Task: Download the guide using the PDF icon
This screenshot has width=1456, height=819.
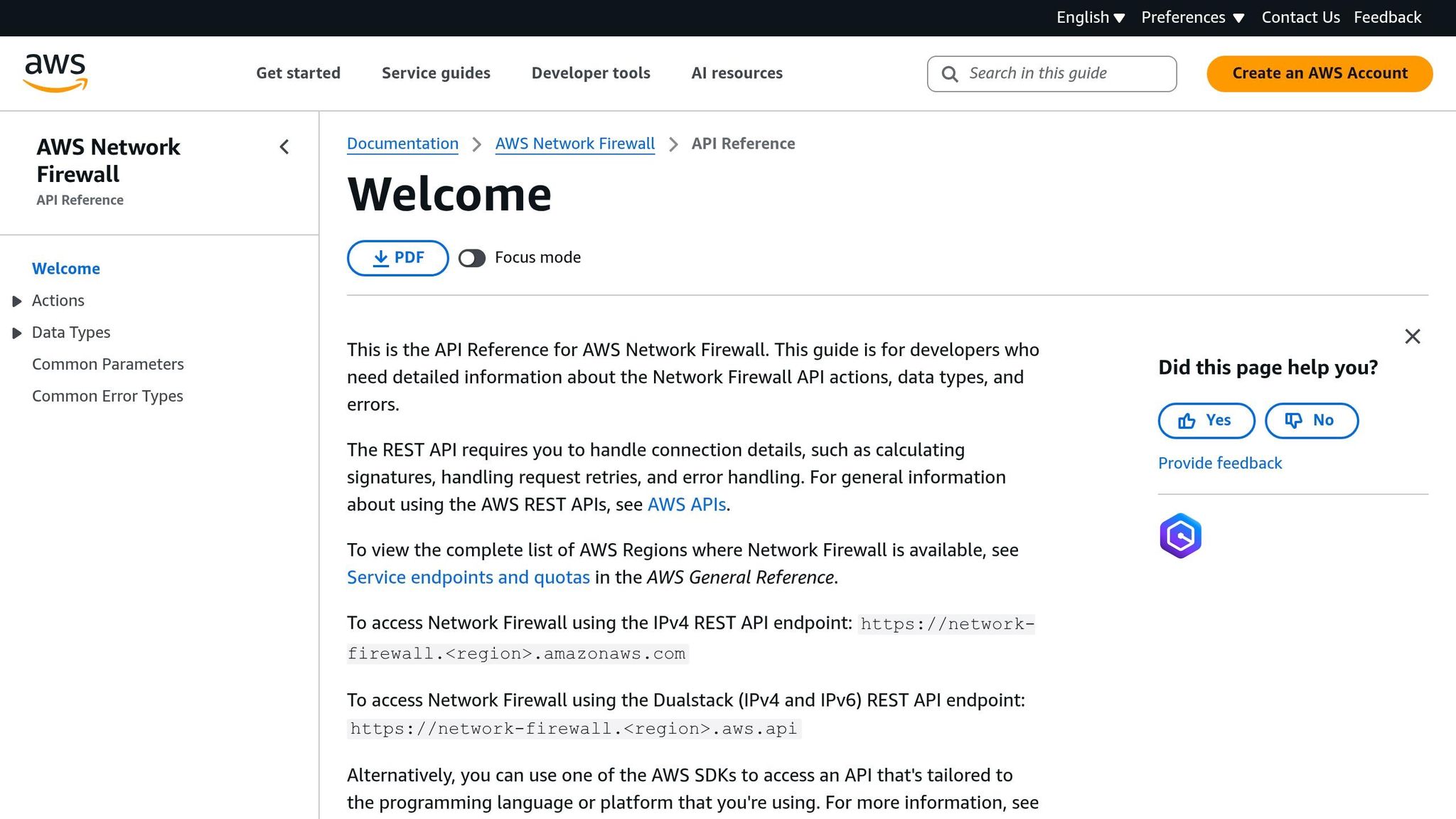Action: (381, 257)
